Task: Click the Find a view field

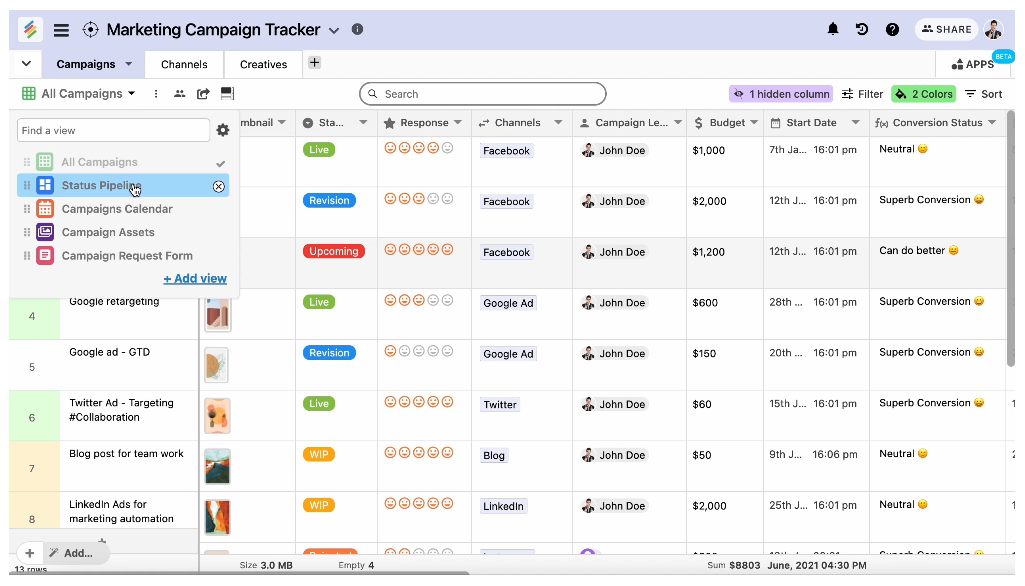Action: tap(113, 130)
